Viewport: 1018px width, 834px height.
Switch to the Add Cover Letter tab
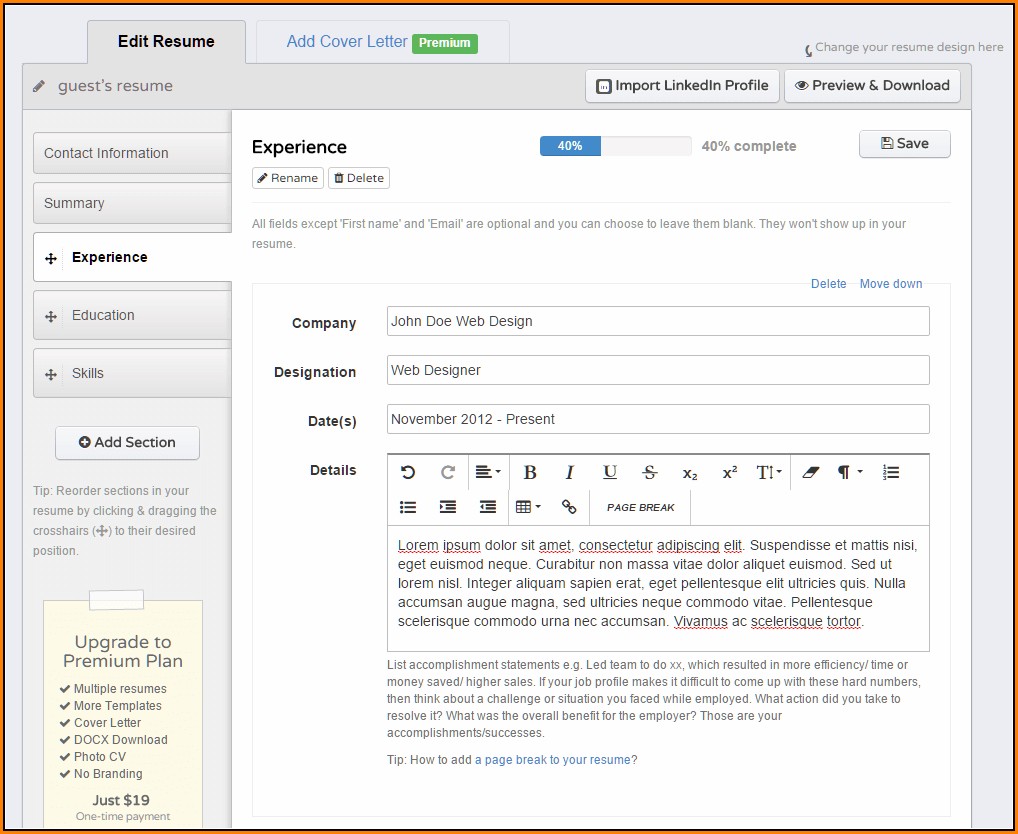click(381, 42)
